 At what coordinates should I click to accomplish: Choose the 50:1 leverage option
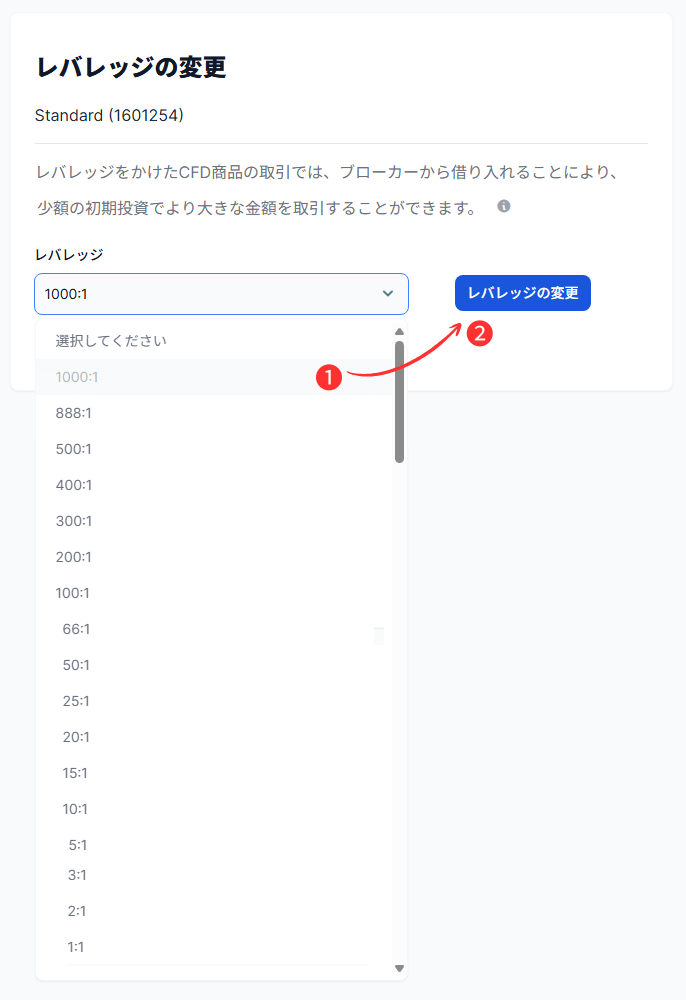76,665
